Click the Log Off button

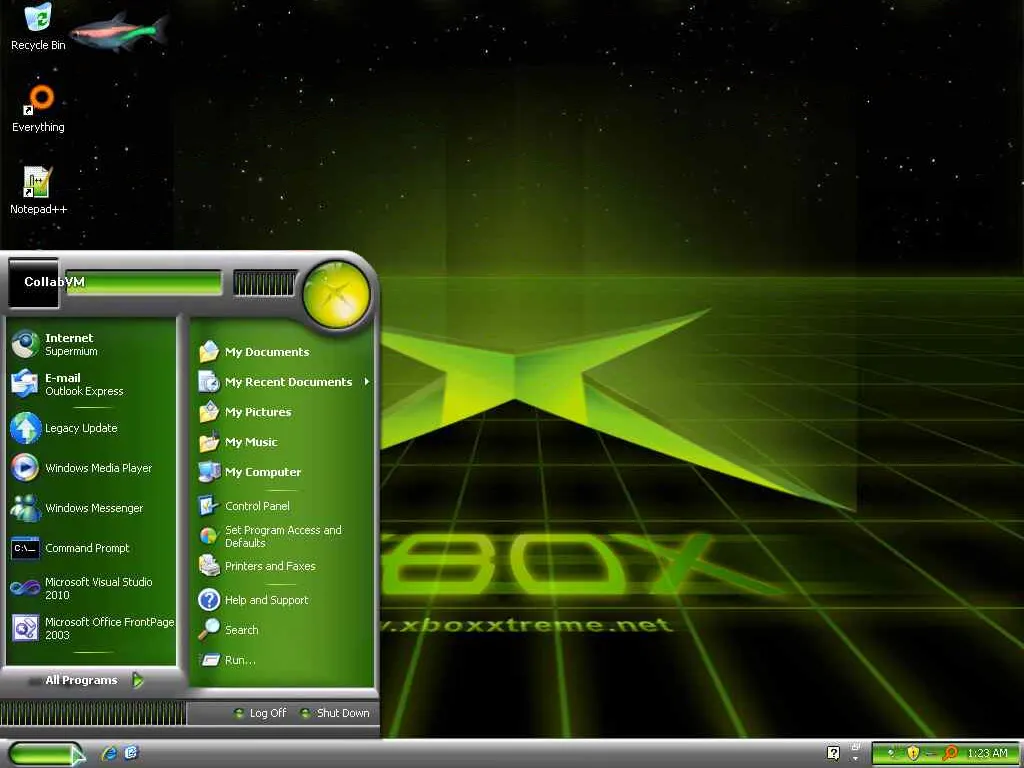point(260,713)
